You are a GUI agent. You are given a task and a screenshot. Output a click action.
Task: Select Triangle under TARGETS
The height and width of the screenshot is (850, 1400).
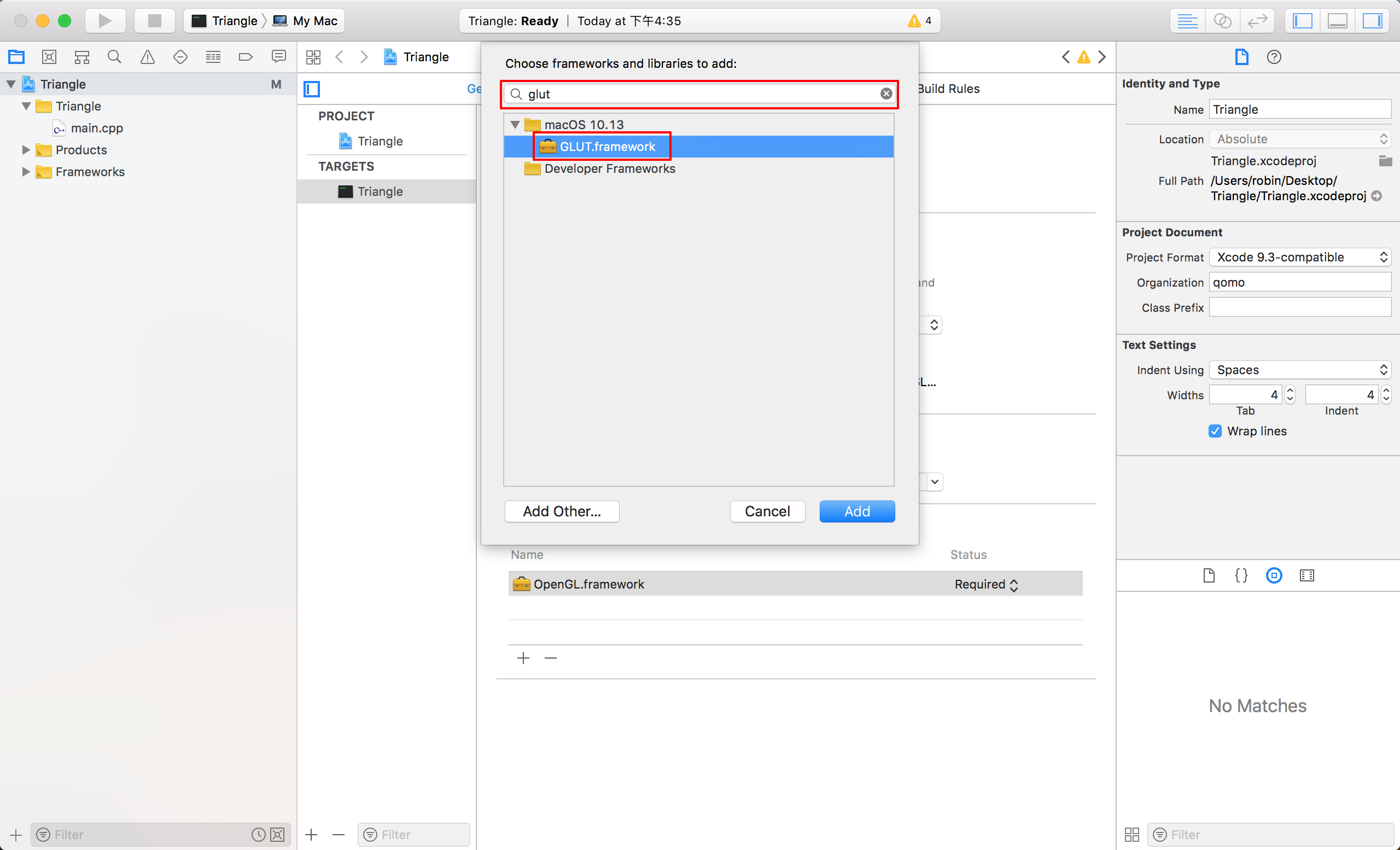(x=386, y=191)
